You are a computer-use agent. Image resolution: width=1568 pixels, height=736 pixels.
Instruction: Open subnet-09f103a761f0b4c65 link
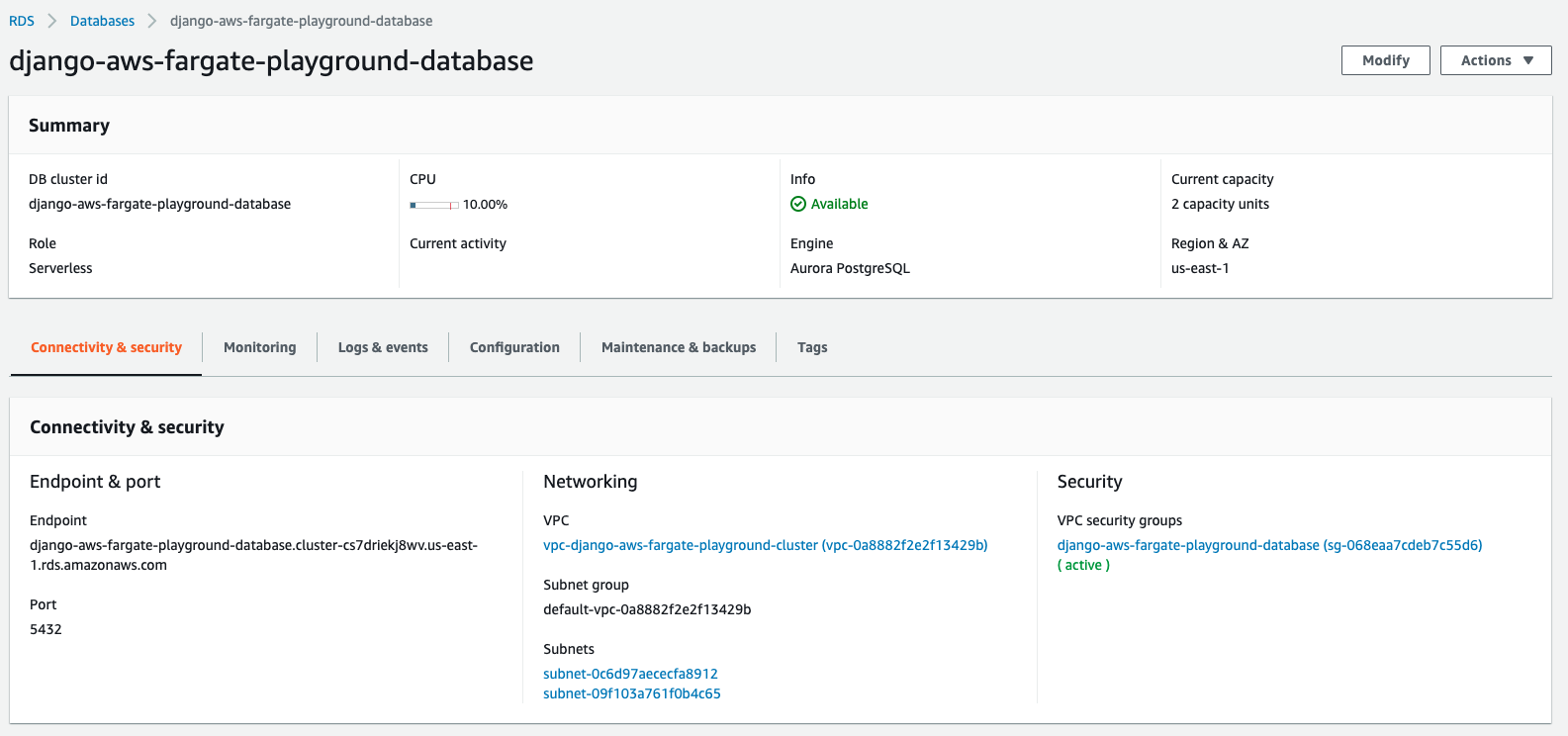pyautogui.click(x=631, y=693)
